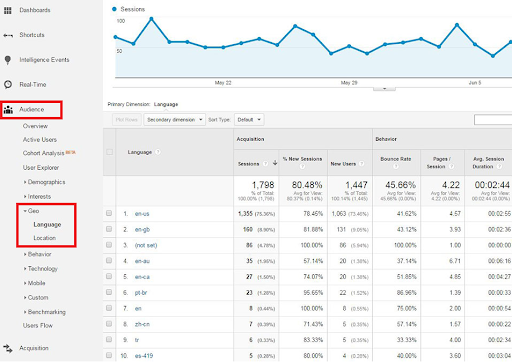
Task: Open the Real-Time reports
Action: [33, 85]
